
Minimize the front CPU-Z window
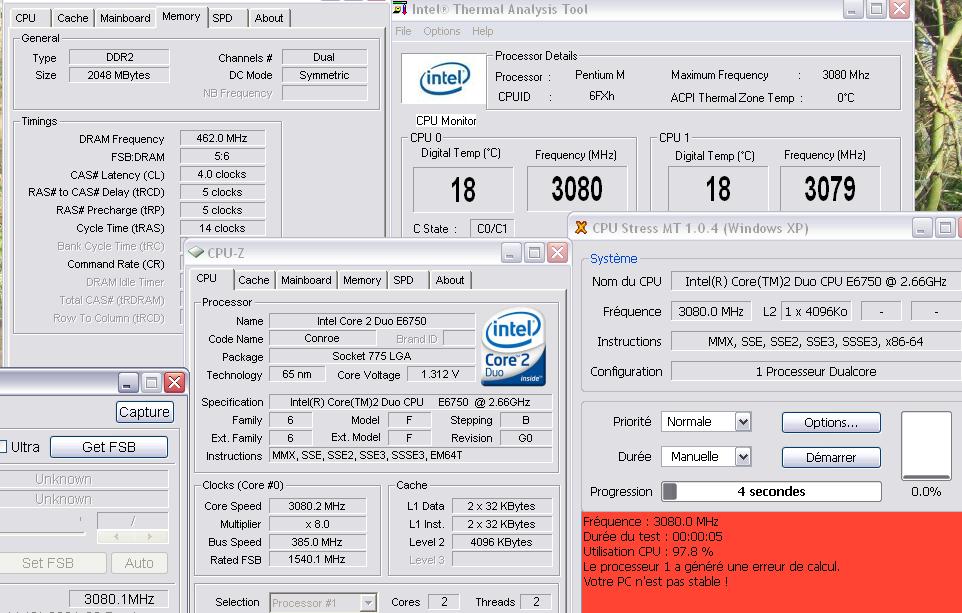511,253
